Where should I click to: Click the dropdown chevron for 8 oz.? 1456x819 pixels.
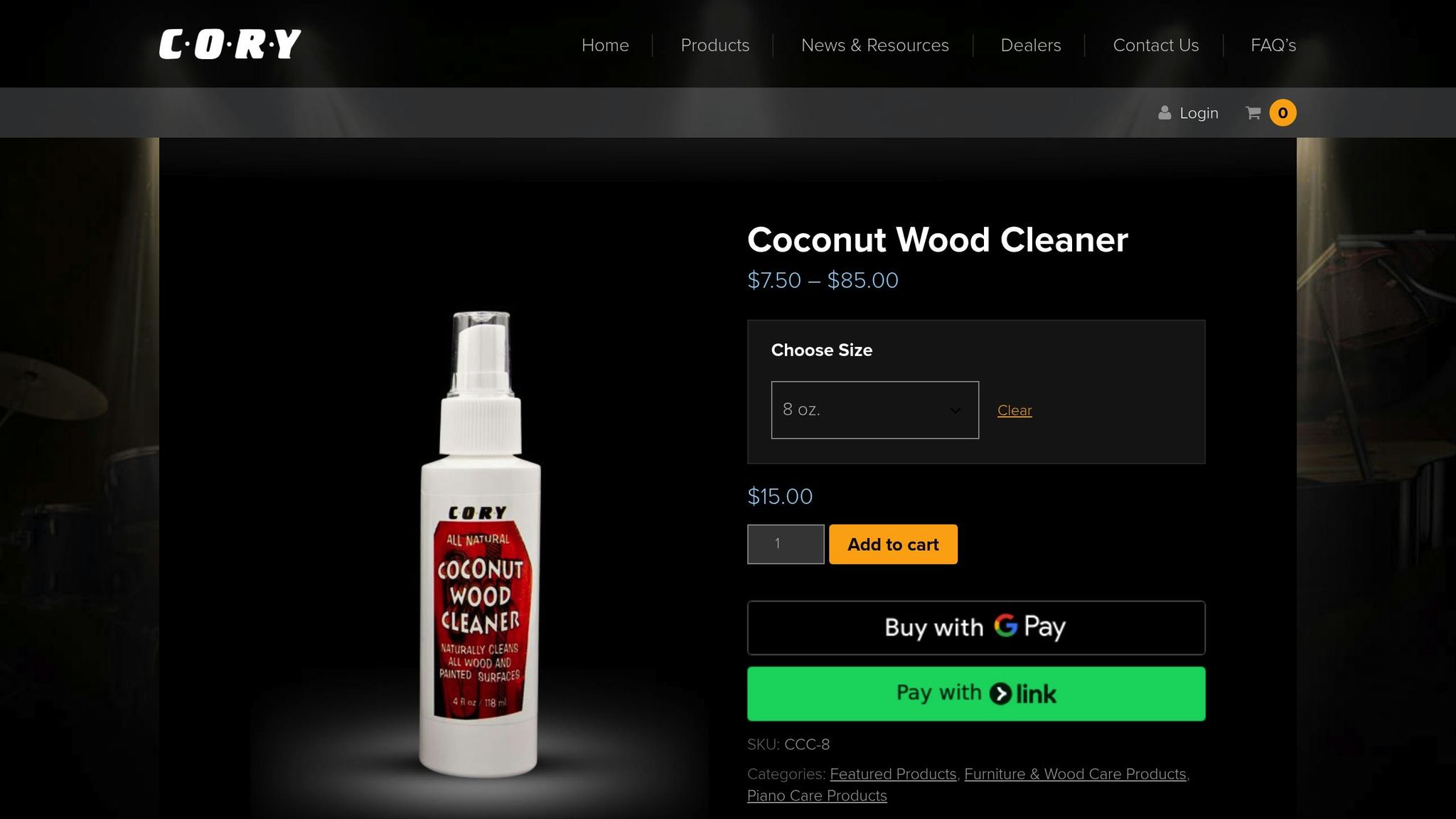(955, 410)
